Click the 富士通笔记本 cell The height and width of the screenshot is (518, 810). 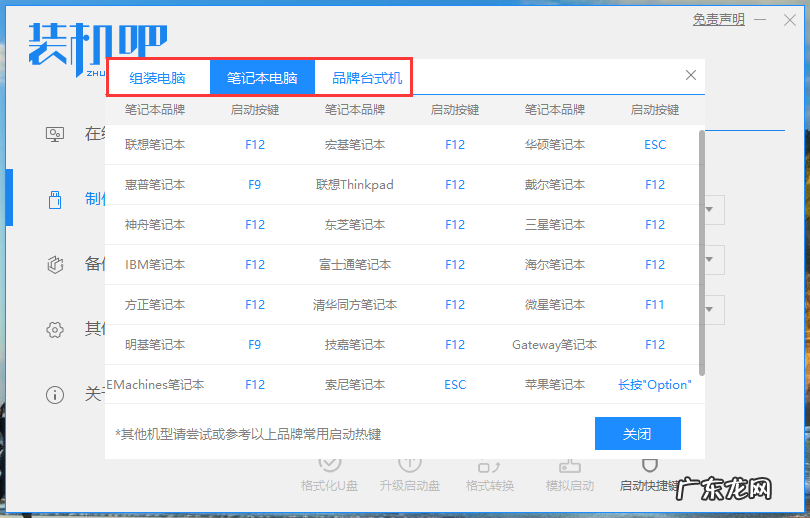[x=355, y=264]
